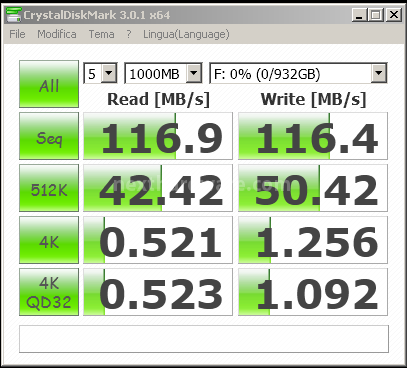Start the 4K QD32 test
This screenshot has height=368, width=407.
click(x=49, y=292)
